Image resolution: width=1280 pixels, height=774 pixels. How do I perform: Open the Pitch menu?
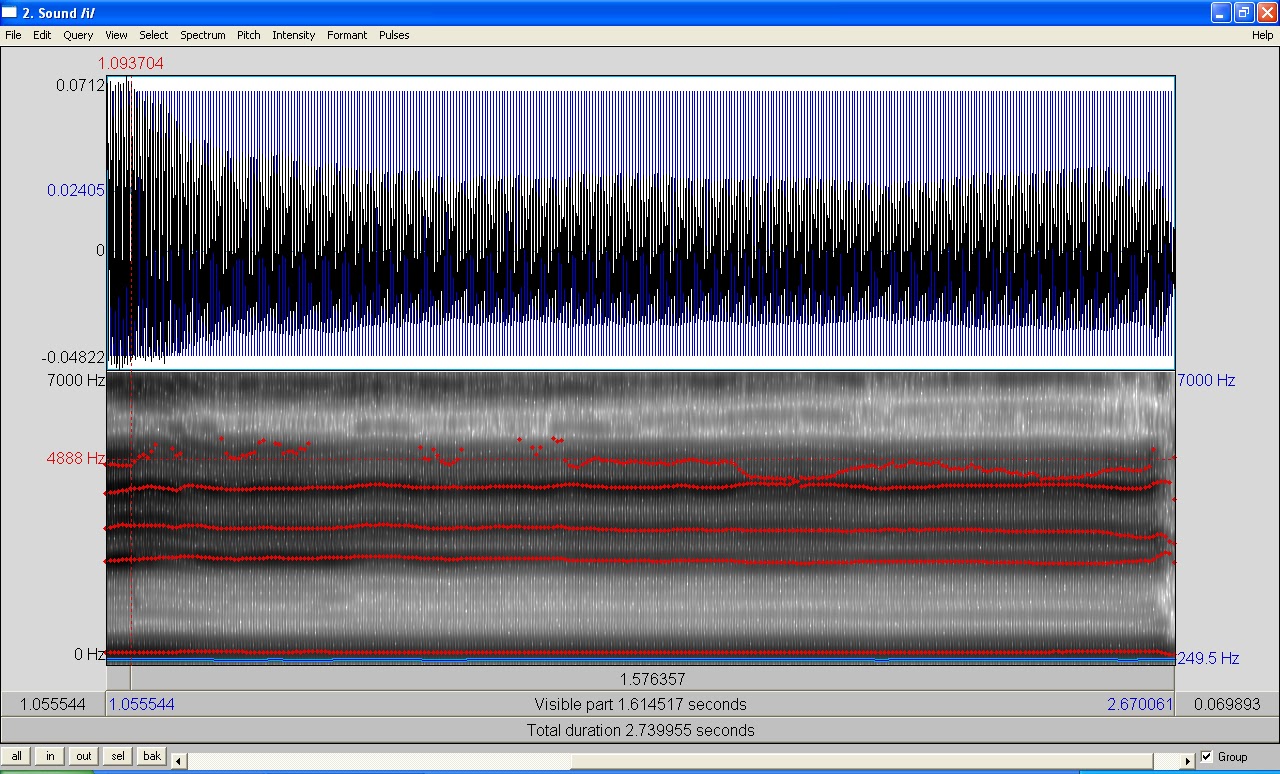[249, 35]
